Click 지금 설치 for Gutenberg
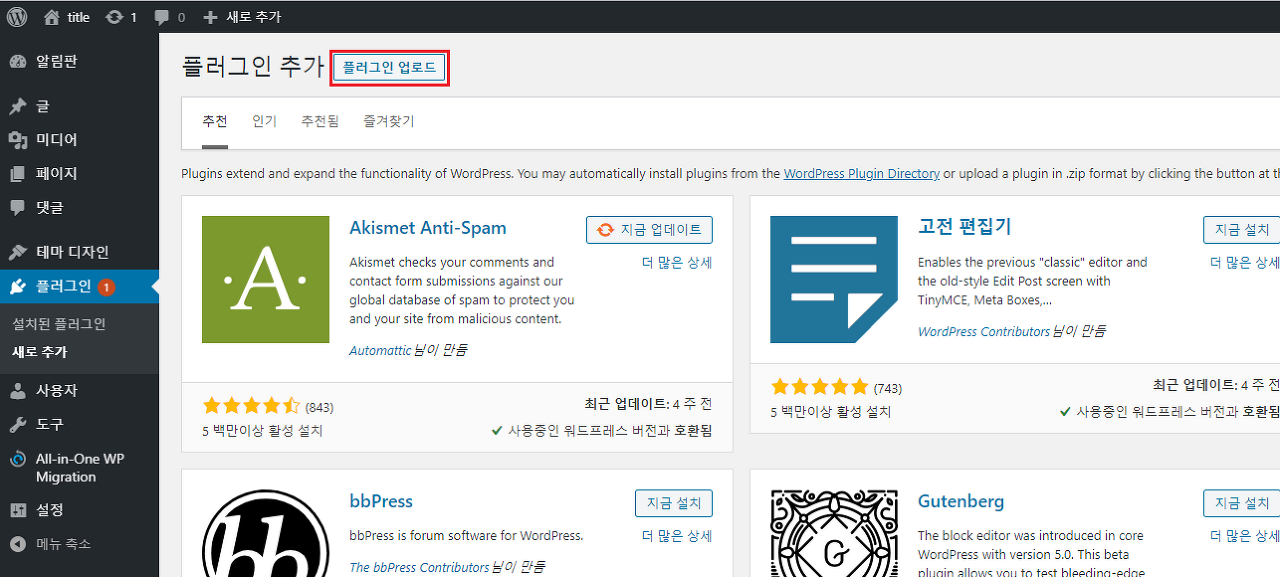This screenshot has height=577, width=1280. coord(1241,503)
